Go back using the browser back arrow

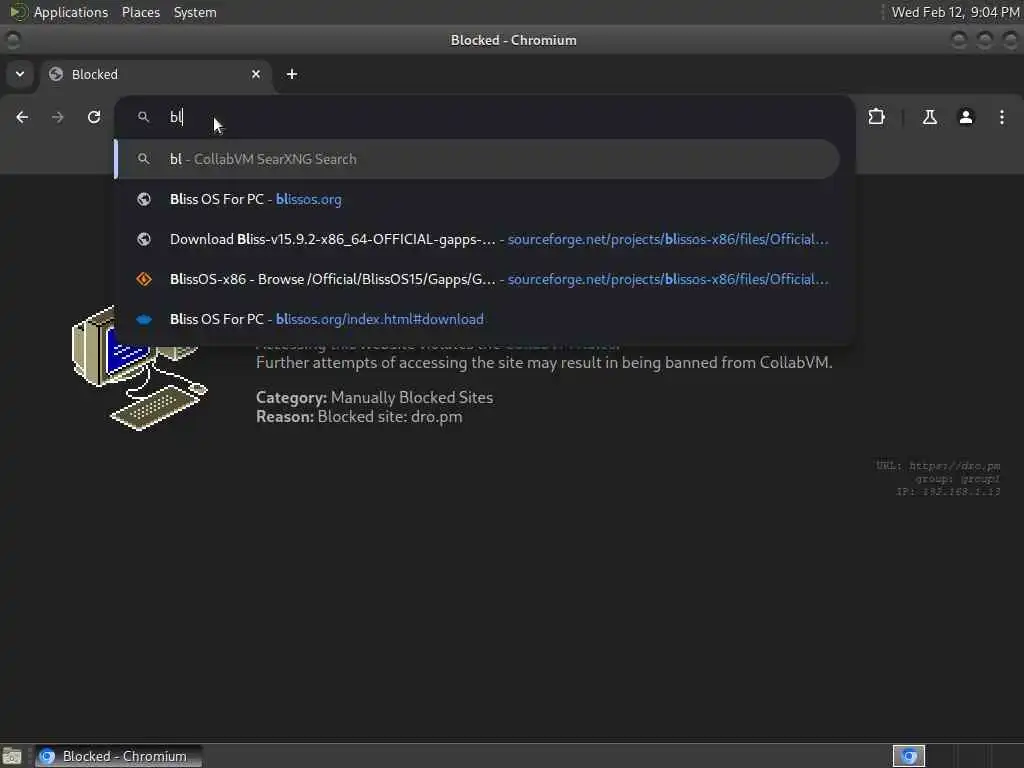pyautogui.click(x=22, y=117)
